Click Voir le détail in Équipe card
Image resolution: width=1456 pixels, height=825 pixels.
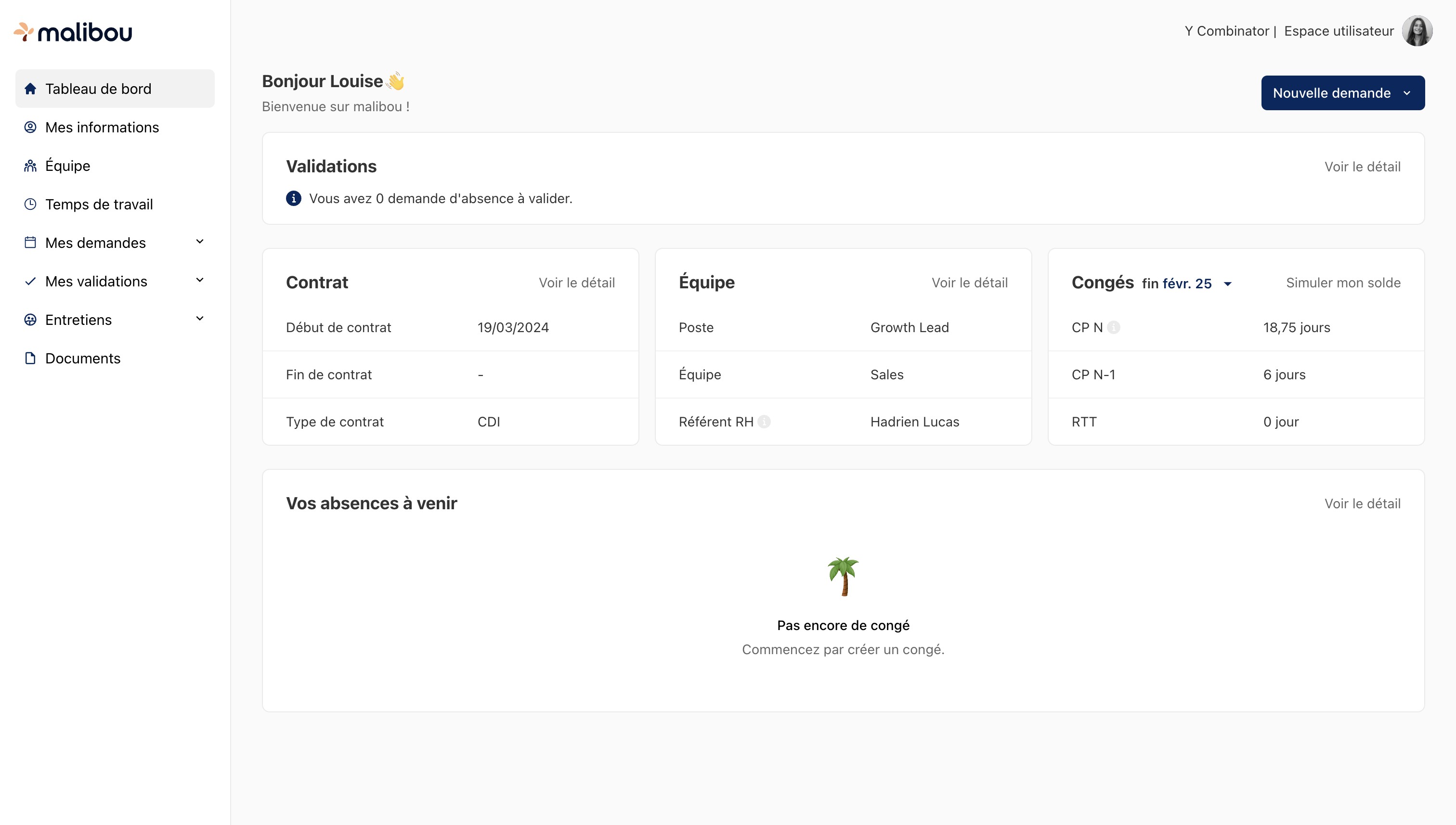pyautogui.click(x=970, y=283)
